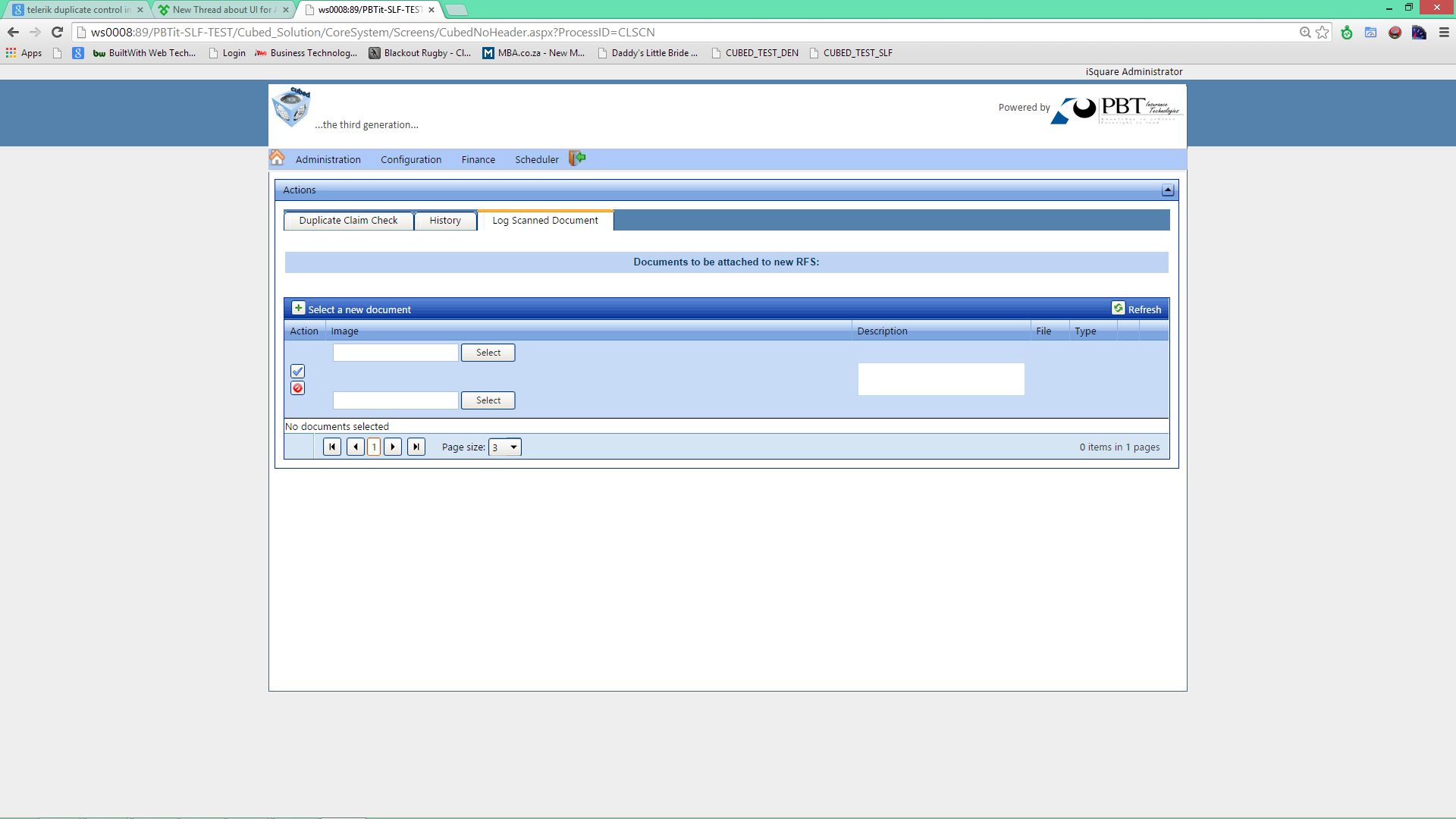Click the red cancel icon in row

[297, 388]
